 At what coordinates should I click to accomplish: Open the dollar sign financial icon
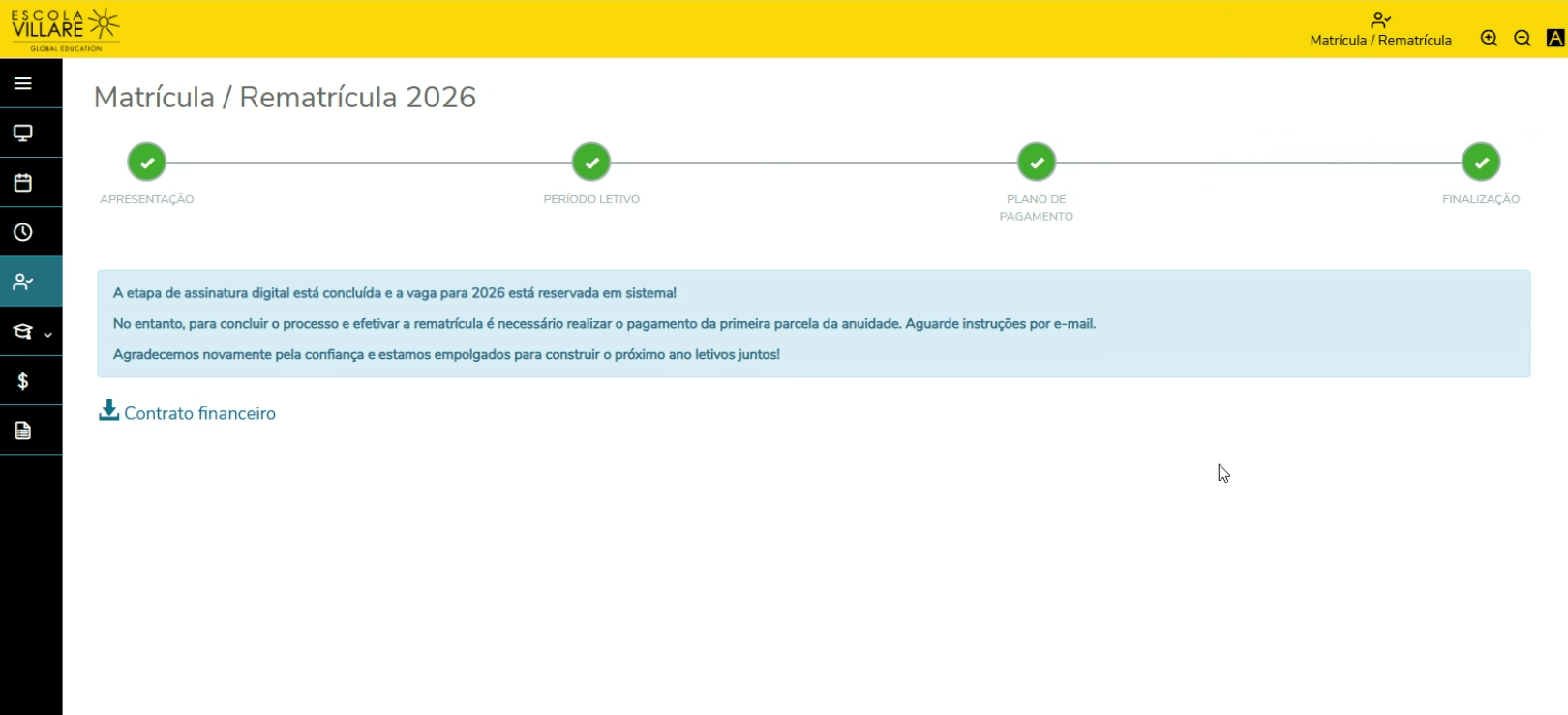point(23,381)
